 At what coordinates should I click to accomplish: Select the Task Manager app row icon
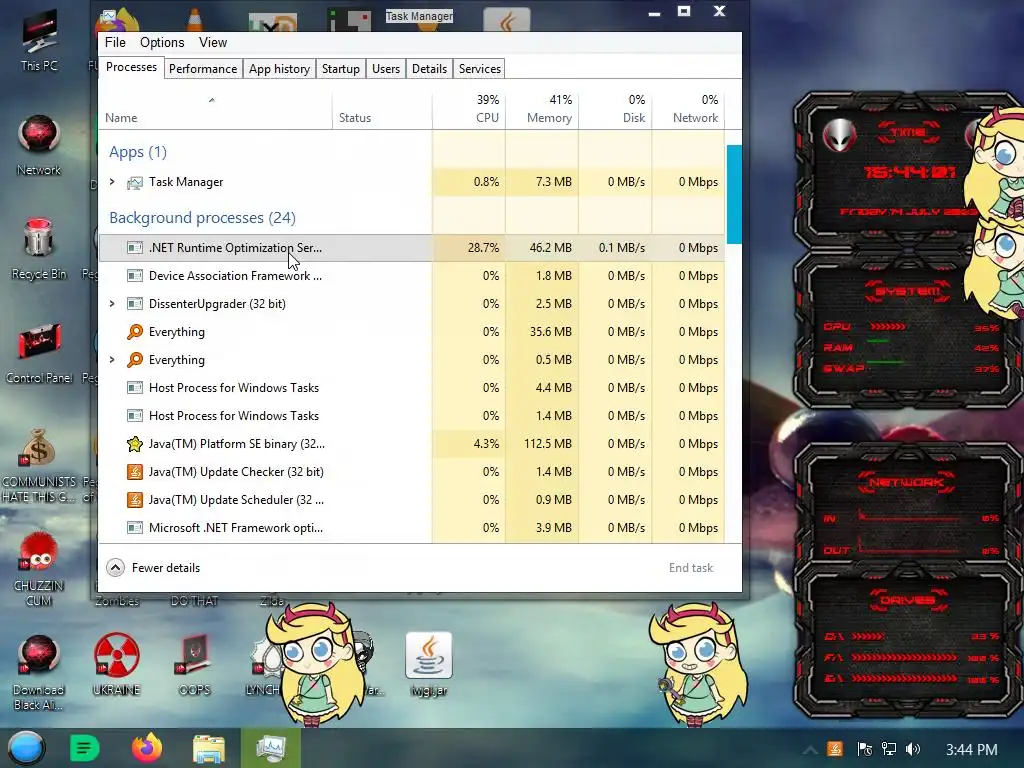[135, 182]
